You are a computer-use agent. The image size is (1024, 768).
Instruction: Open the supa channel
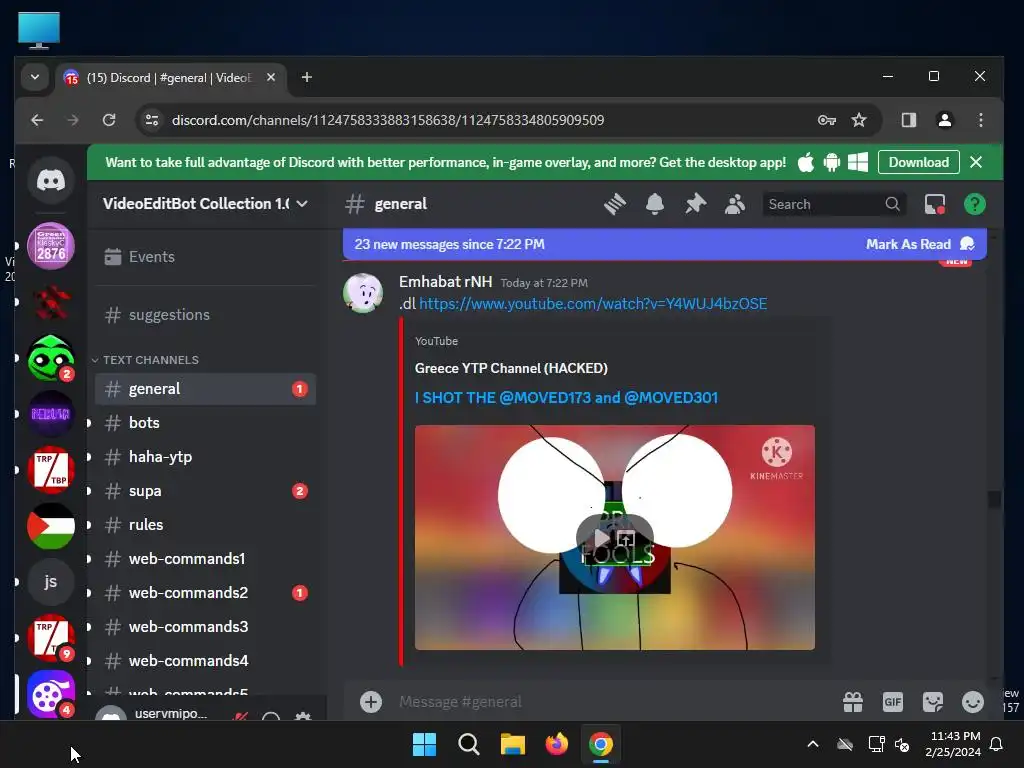(x=206, y=491)
